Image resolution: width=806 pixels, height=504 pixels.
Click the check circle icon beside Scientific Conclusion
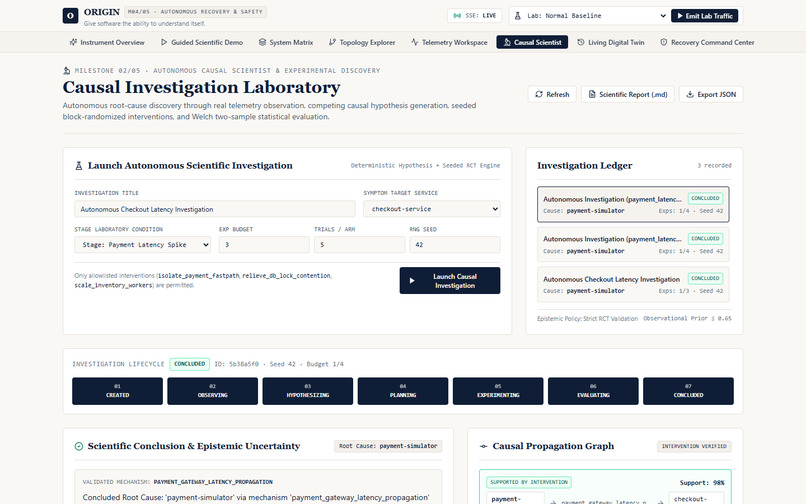[x=79, y=446]
